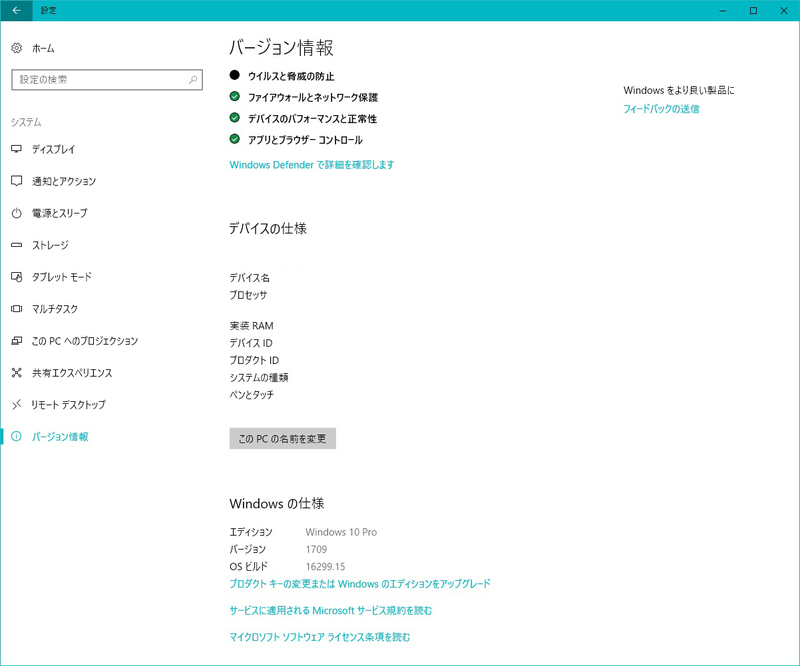
Task: Click ウイルスと脅威の防止 text
Action: (291, 76)
